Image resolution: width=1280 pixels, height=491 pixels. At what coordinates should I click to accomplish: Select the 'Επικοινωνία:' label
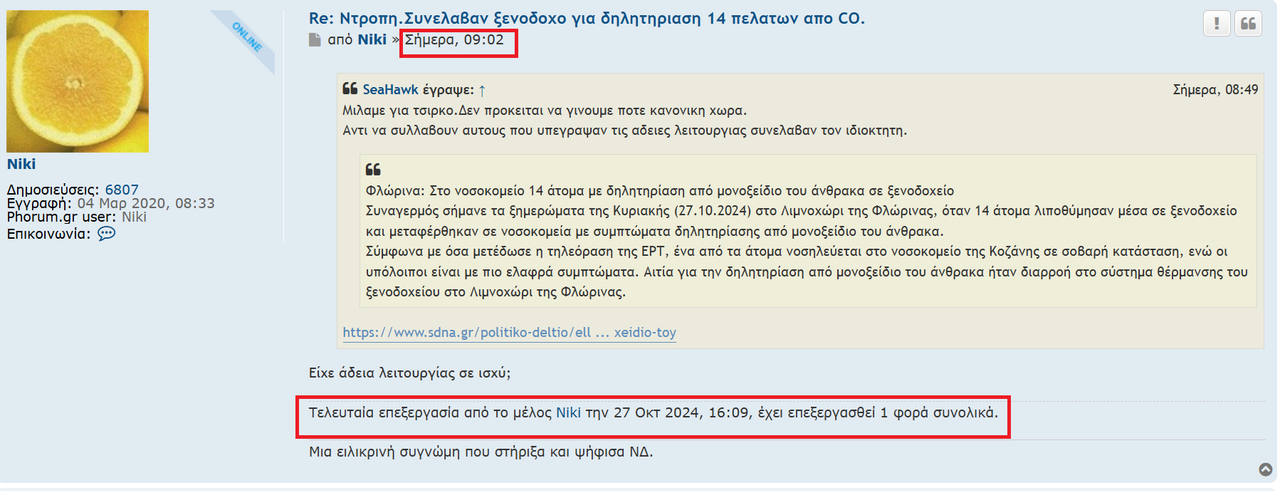tap(49, 233)
